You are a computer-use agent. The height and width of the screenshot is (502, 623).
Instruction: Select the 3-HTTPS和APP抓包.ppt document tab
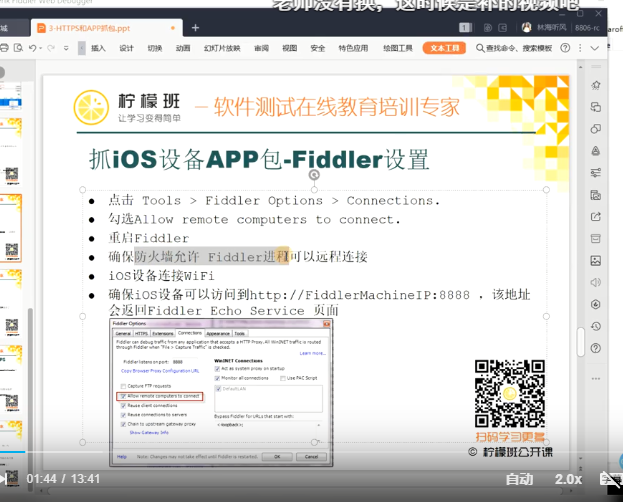(x=106, y=28)
